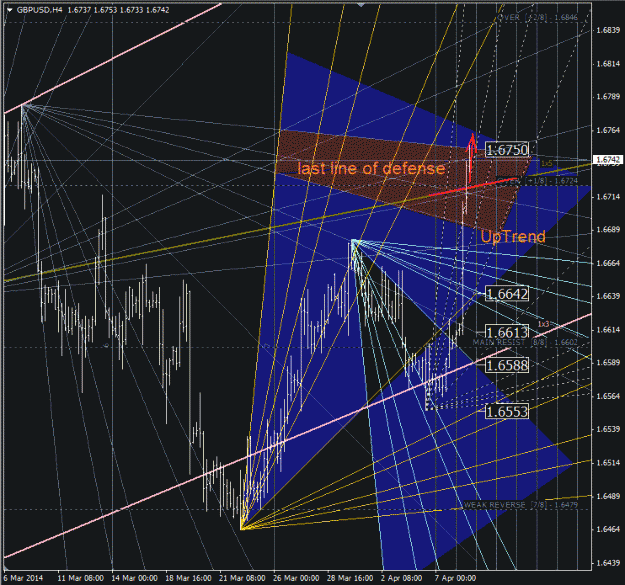Click the 1.6514 value on price axis
The height and width of the screenshot is (585, 625).
608,463
